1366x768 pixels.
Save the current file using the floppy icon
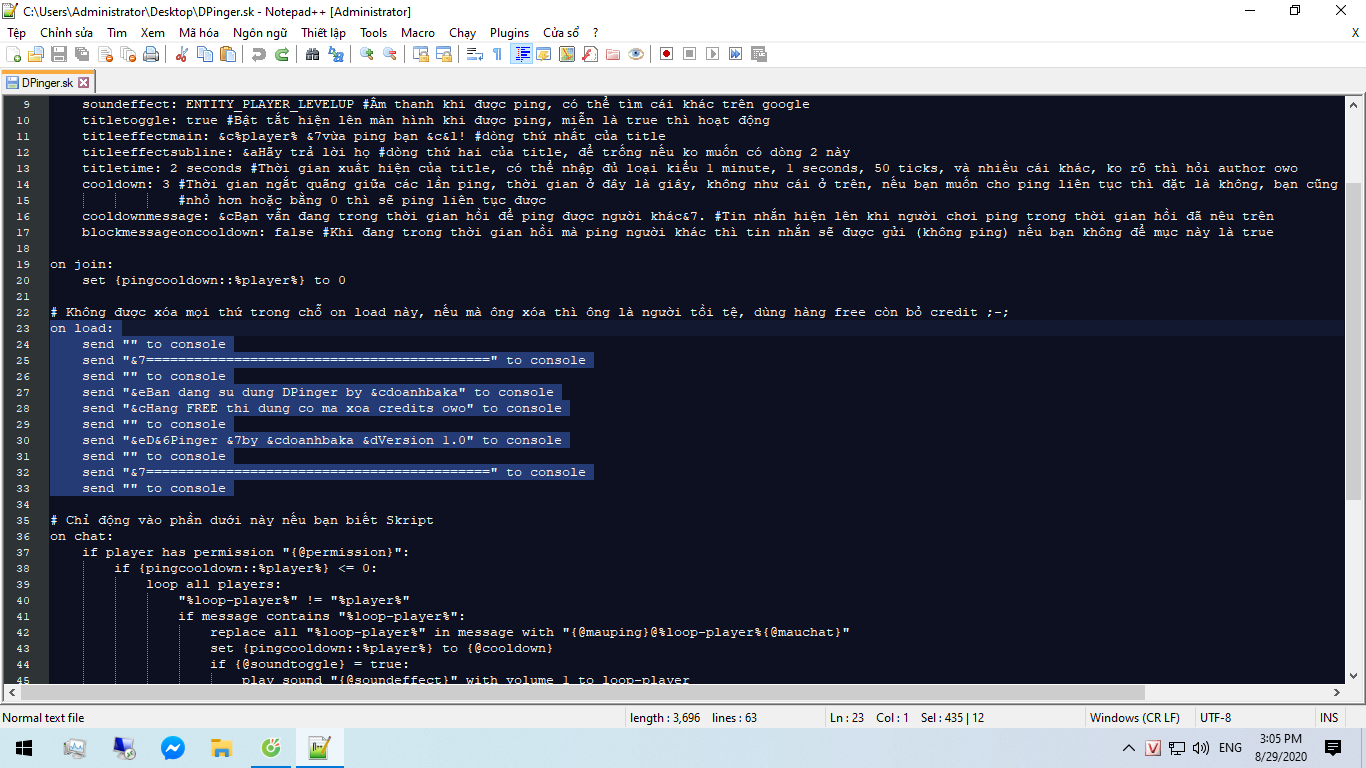pyautogui.click(x=59, y=54)
